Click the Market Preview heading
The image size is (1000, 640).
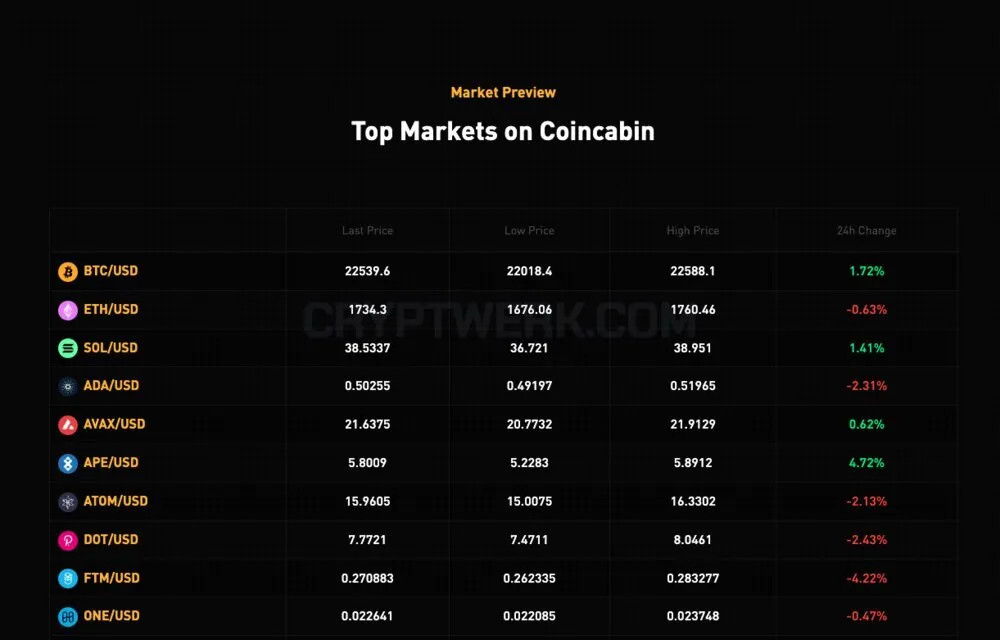[503, 92]
